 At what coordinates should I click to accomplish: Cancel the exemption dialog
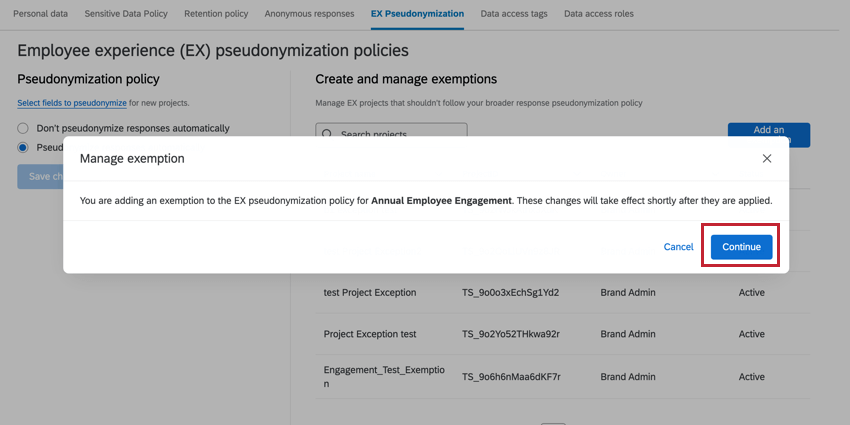coord(678,247)
